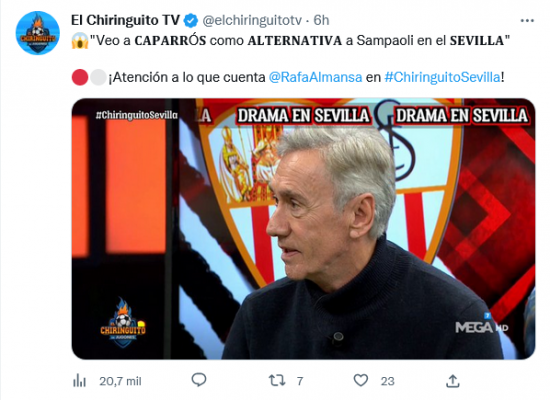Share the tweet with the upload icon
The width and height of the screenshot is (550, 400).
(x=453, y=381)
